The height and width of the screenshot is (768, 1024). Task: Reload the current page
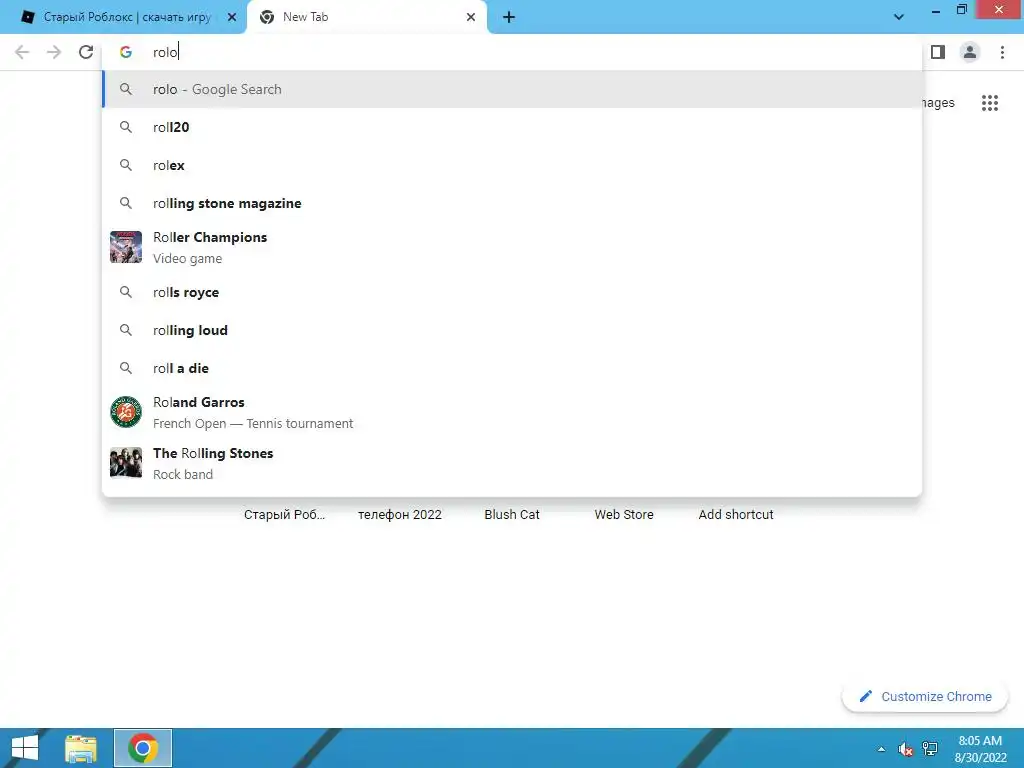86,52
